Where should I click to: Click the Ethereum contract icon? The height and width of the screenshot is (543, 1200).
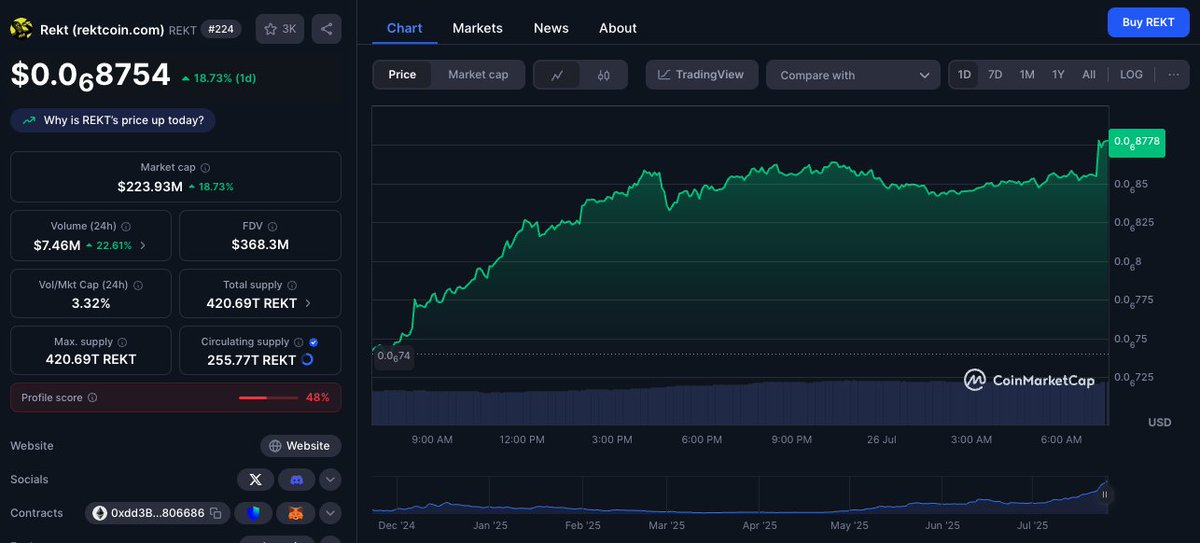[99, 513]
